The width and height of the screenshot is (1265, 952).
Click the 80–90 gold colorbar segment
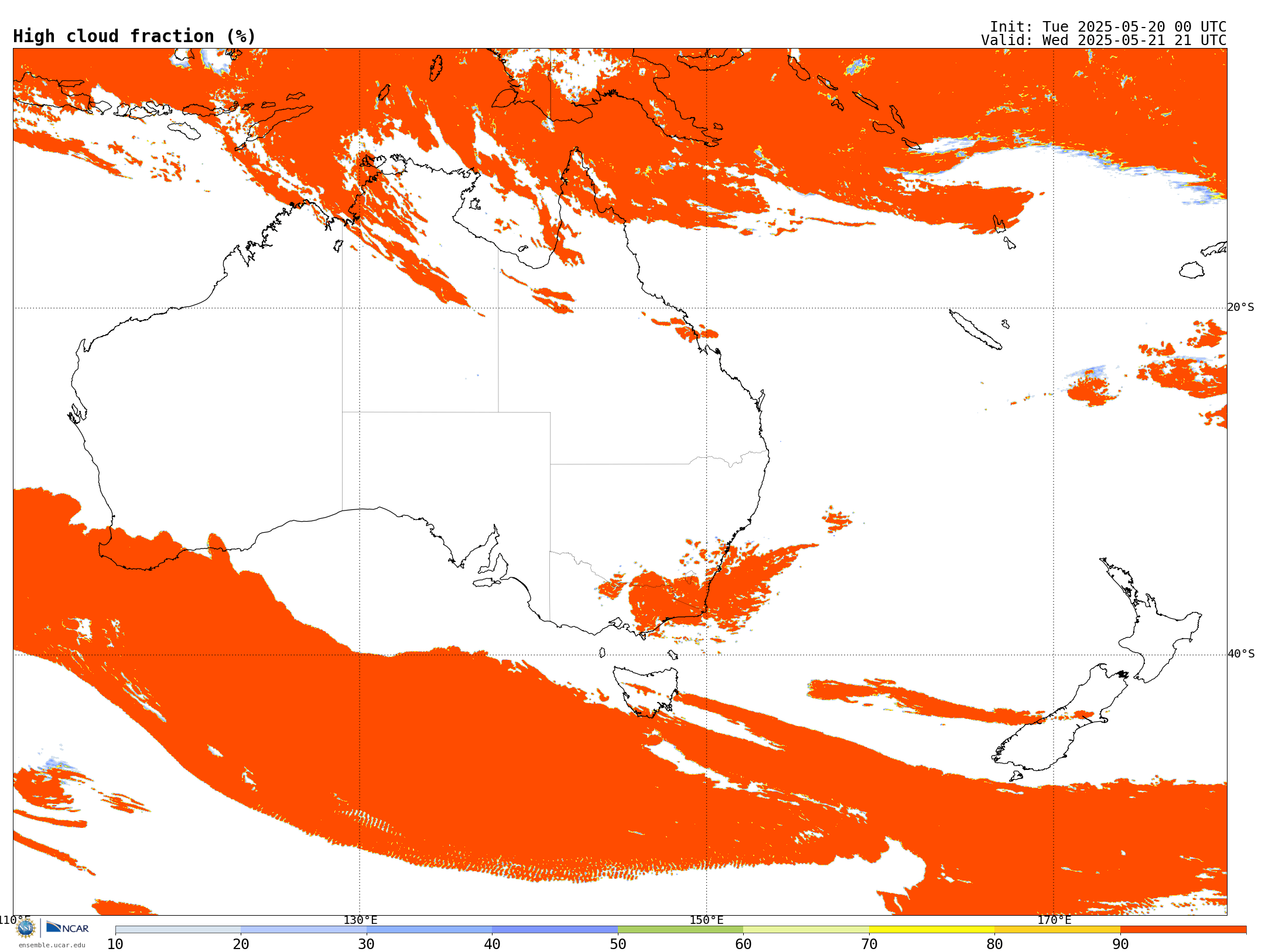point(1057,930)
